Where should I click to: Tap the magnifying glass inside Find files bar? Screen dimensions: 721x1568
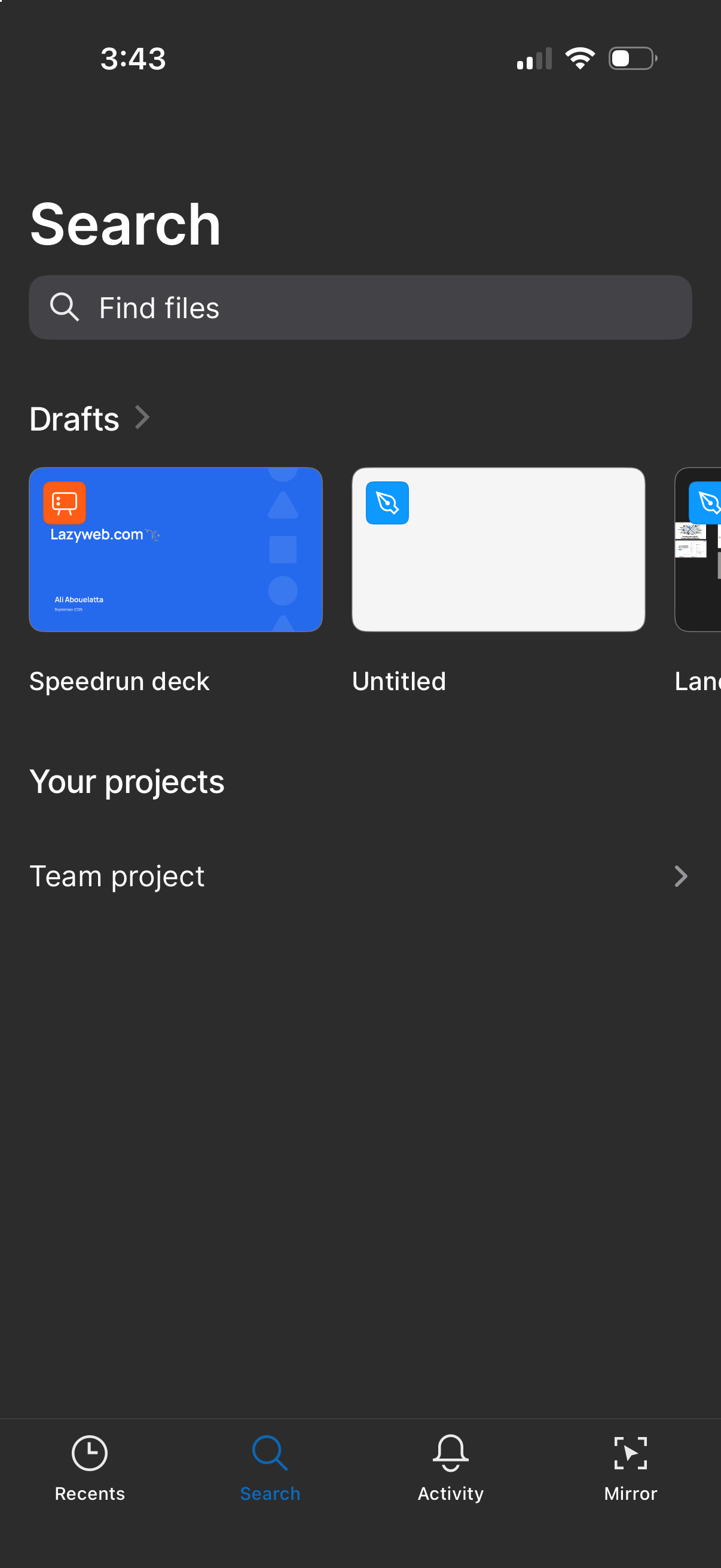pyautogui.click(x=66, y=307)
